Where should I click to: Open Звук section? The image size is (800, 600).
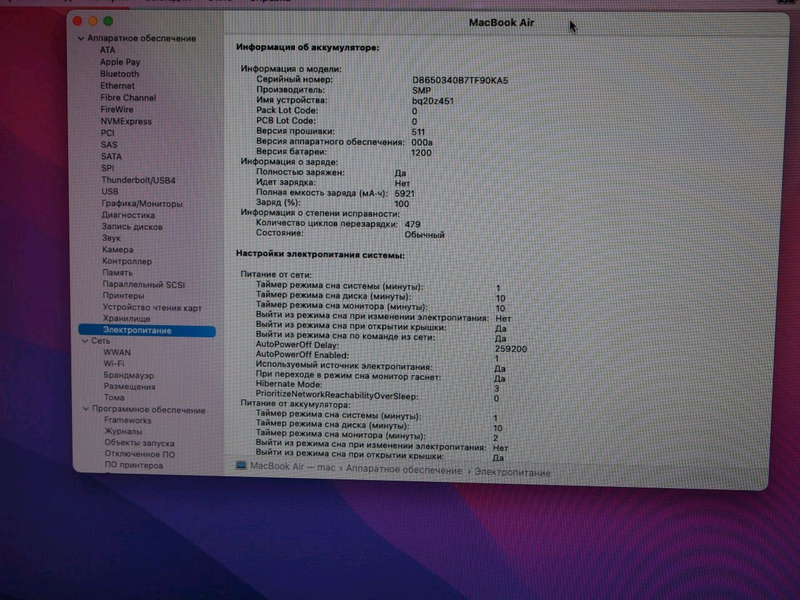(111, 238)
